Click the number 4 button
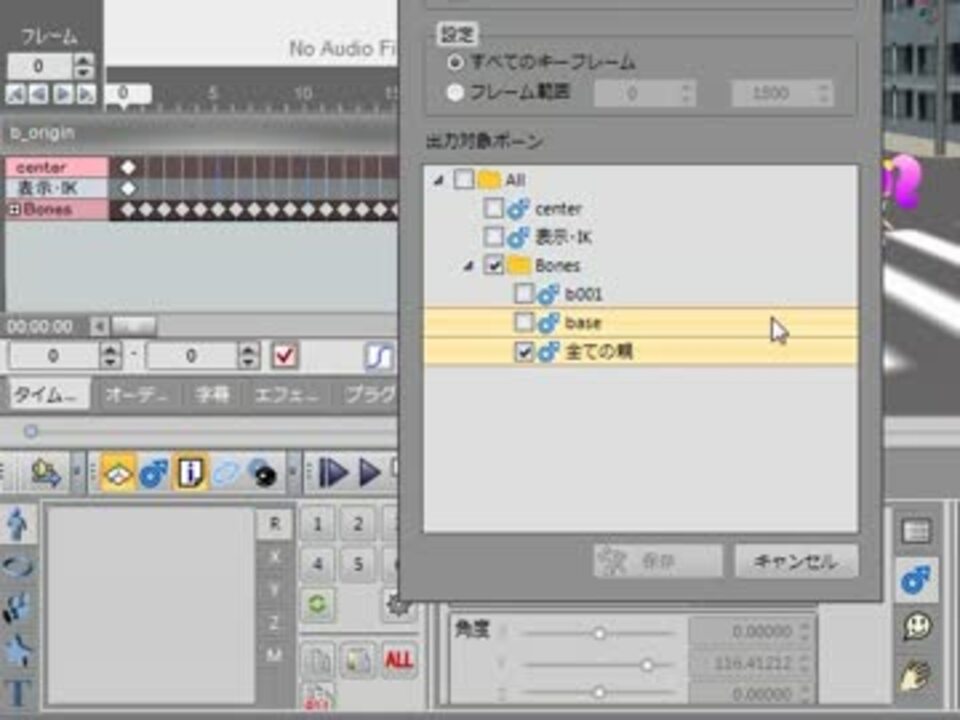 pyautogui.click(x=317, y=564)
